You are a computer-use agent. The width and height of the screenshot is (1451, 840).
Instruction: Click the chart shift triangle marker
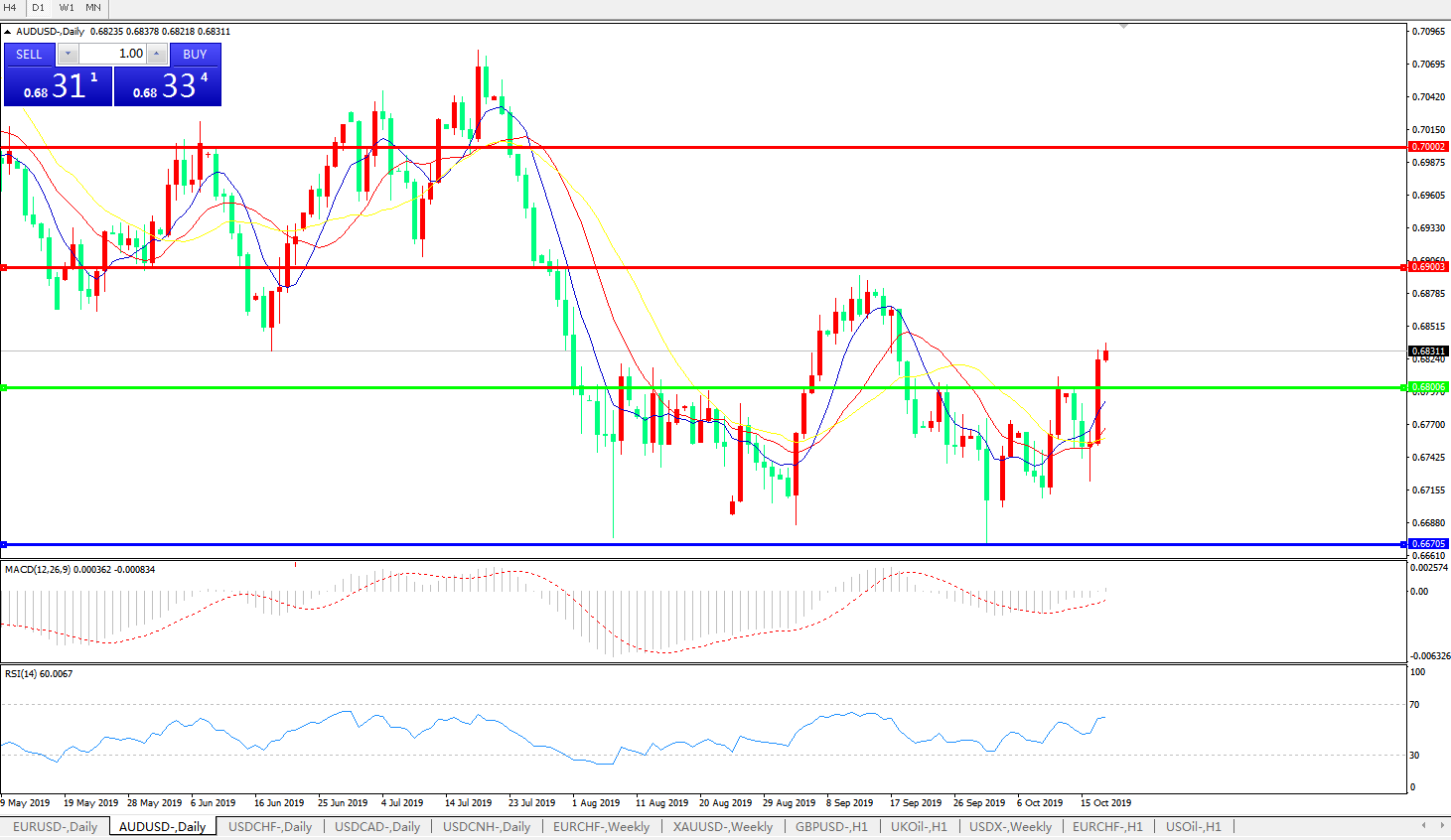pyautogui.click(x=1123, y=27)
